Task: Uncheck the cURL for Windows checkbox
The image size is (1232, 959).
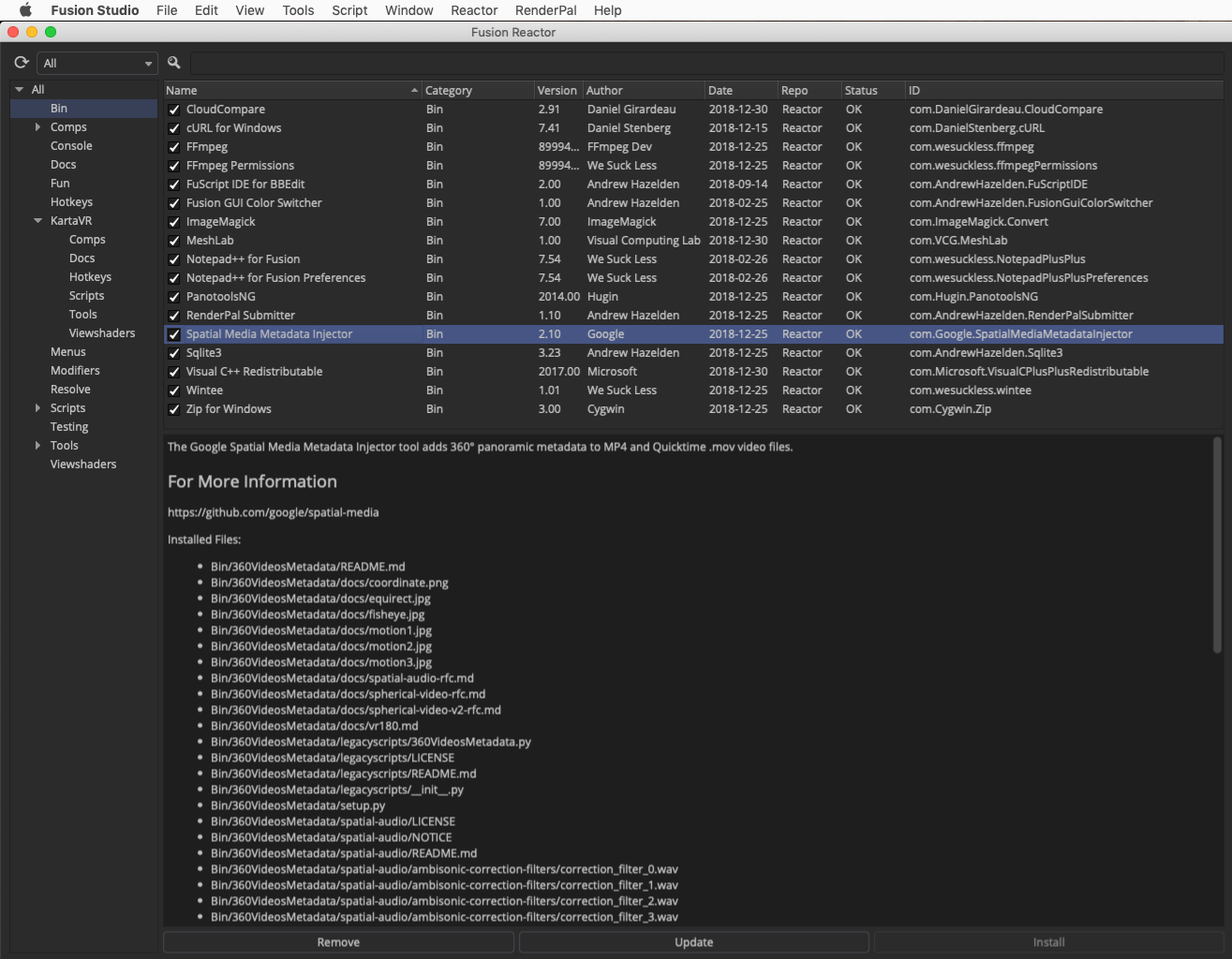Action: [x=173, y=128]
